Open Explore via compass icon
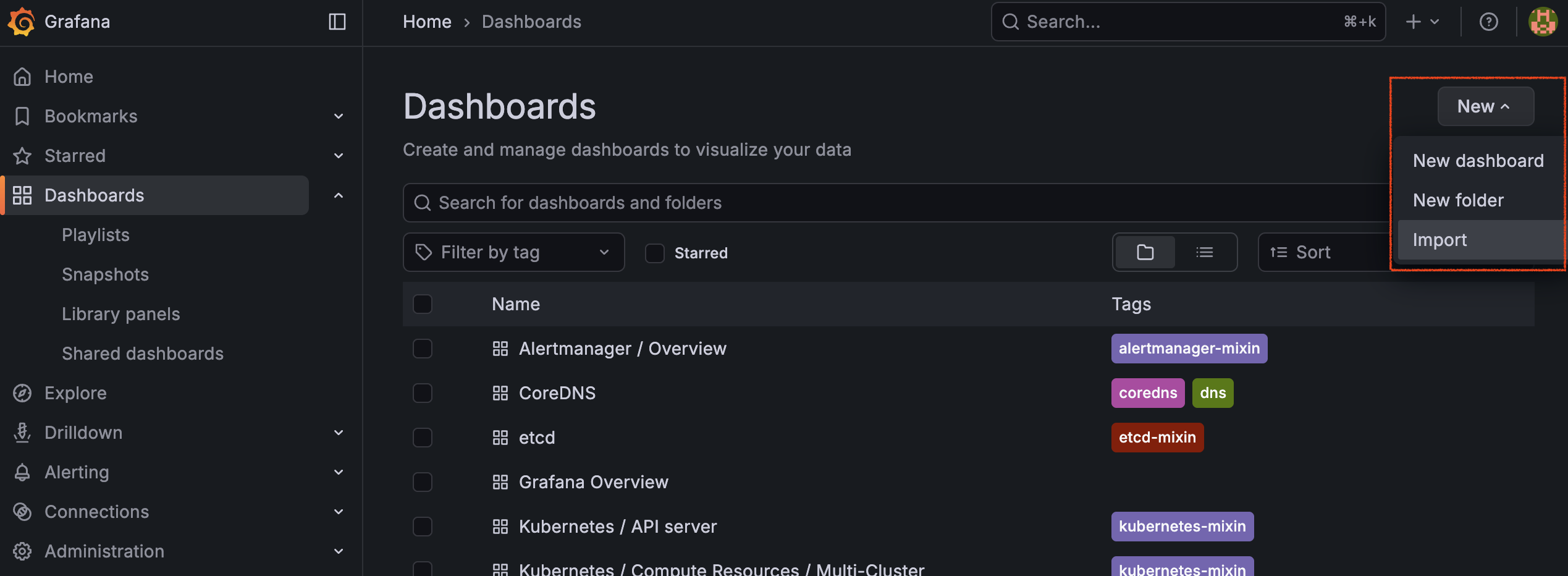Screen dimensions: 1568x576 22,393
